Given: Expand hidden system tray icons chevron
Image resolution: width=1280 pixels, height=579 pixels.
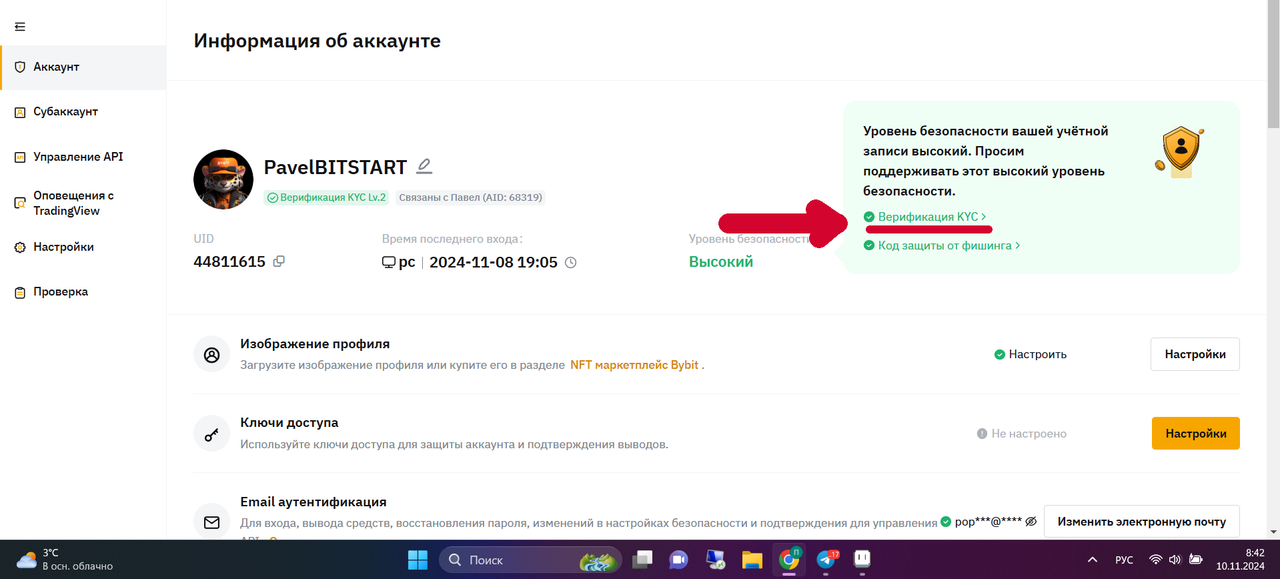Looking at the screenshot, I should (x=1092, y=560).
